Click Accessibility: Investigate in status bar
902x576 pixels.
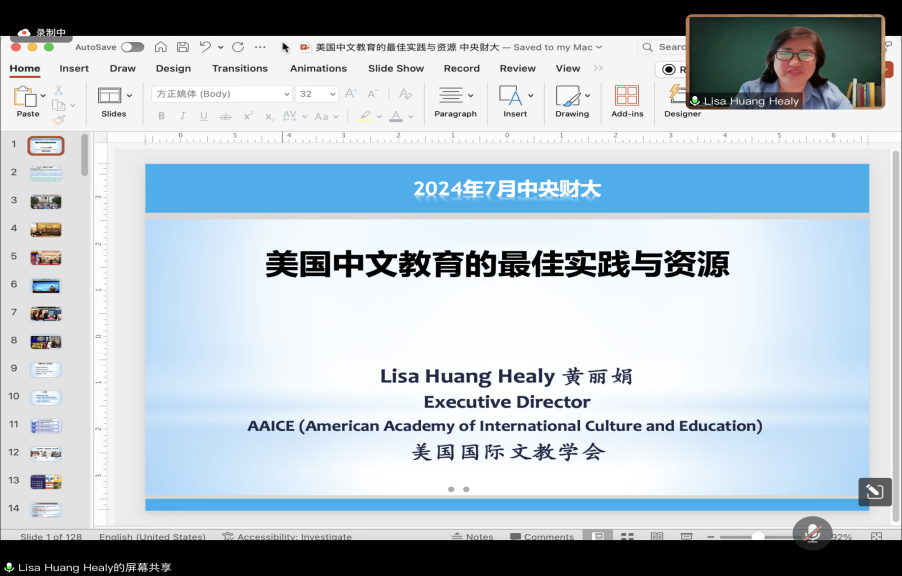[287, 537]
